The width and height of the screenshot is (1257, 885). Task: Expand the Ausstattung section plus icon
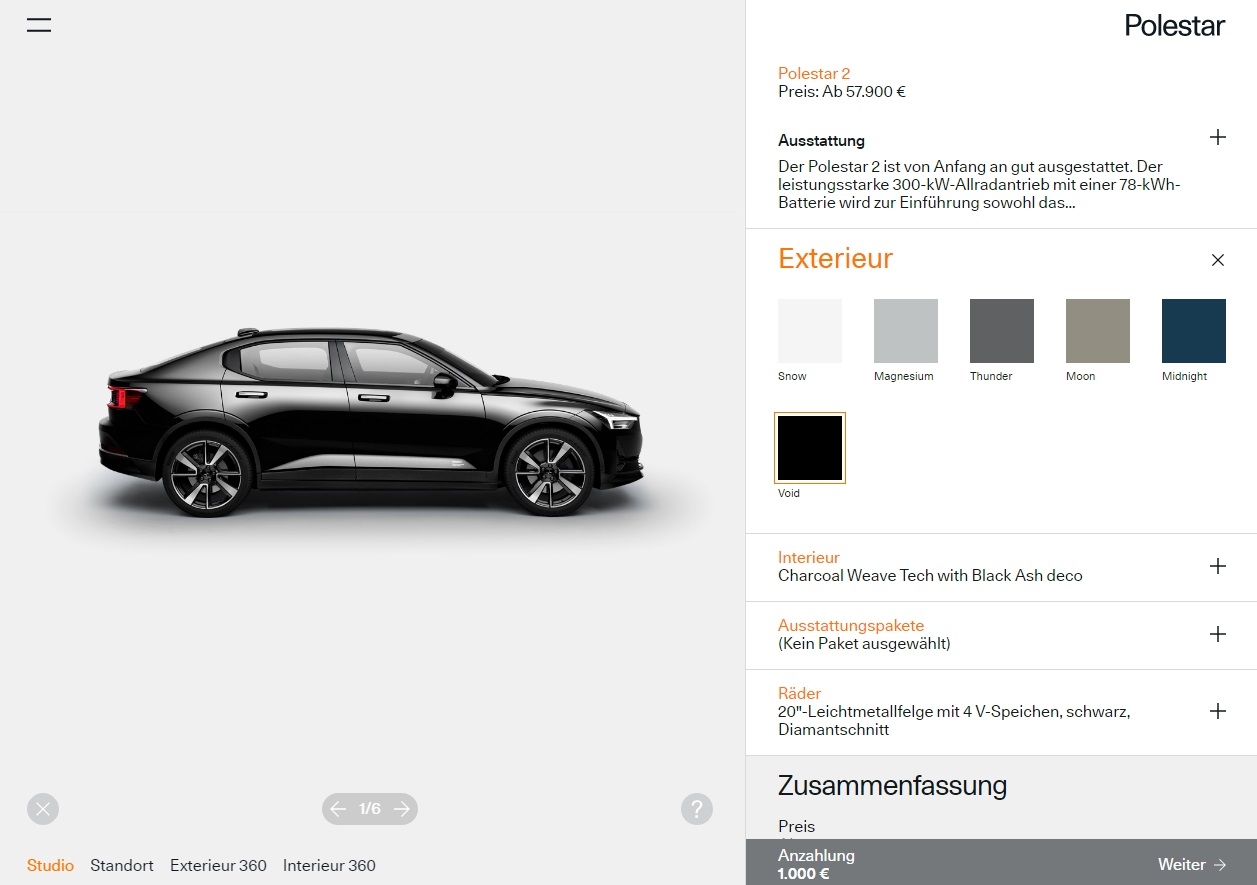click(x=1217, y=138)
